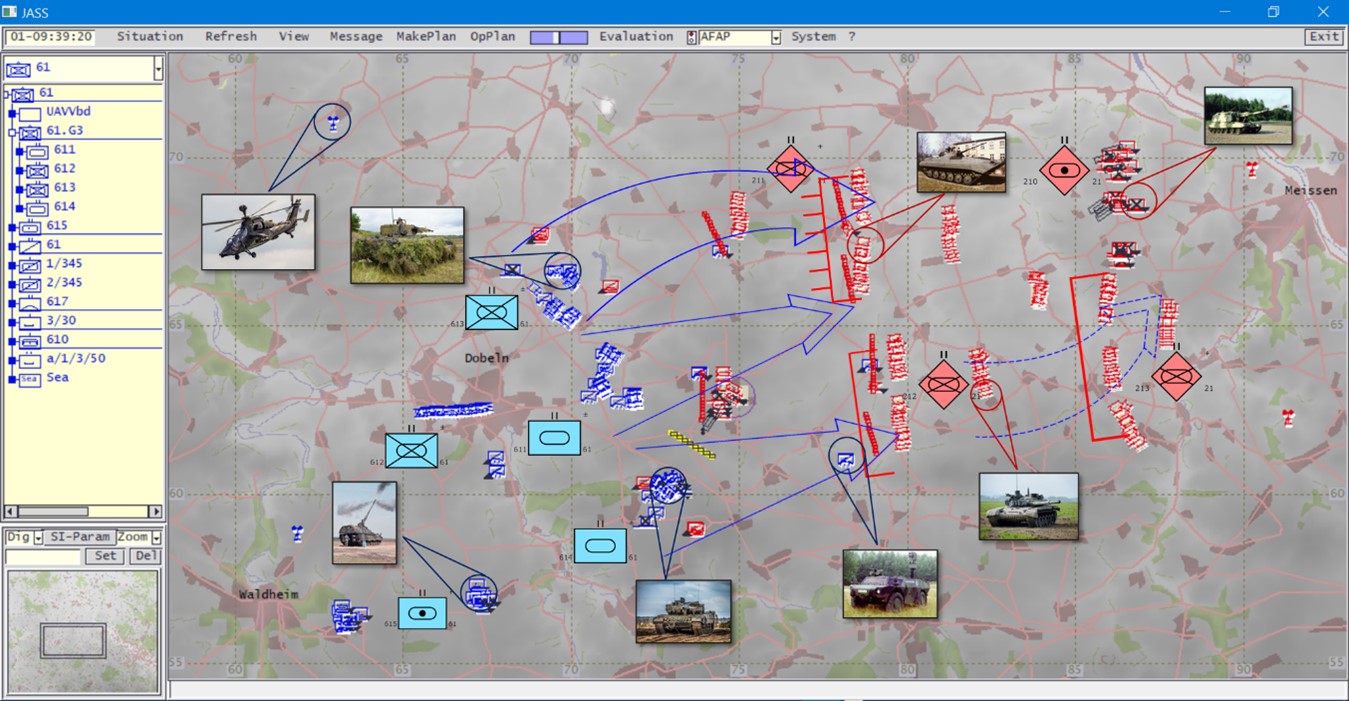Select unit 617 in the tree
Viewport: 1349px width, 701px height.
pos(57,301)
